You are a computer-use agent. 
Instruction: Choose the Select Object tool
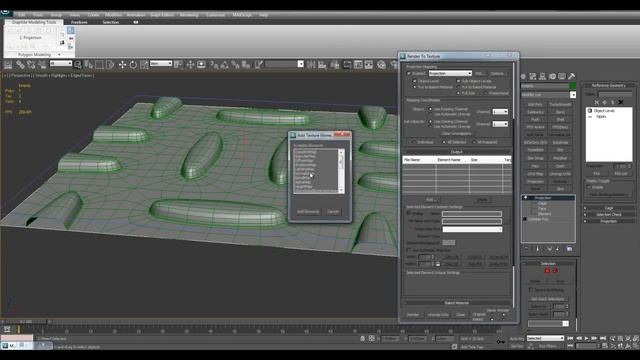[78, 64]
